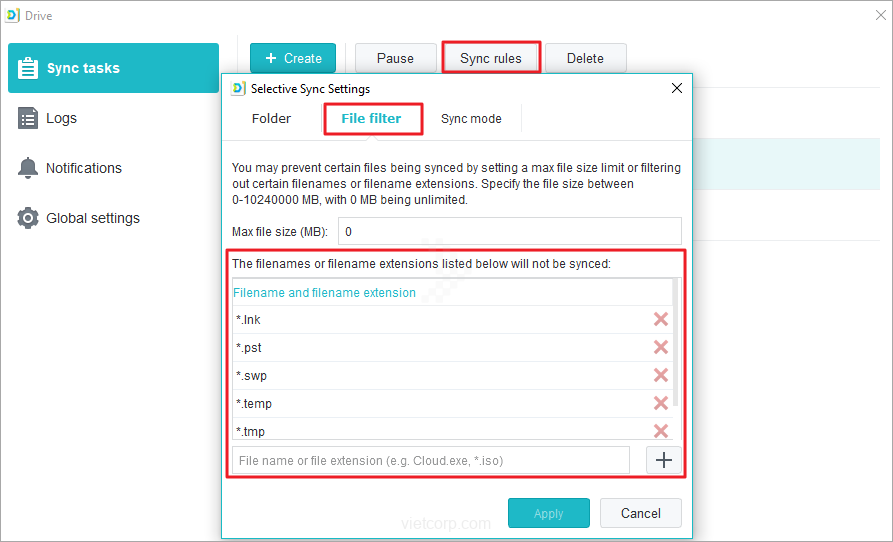Screen dimensions: 893x542
Task: Click the Delete button in toolbar
Action: [x=585, y=58]
